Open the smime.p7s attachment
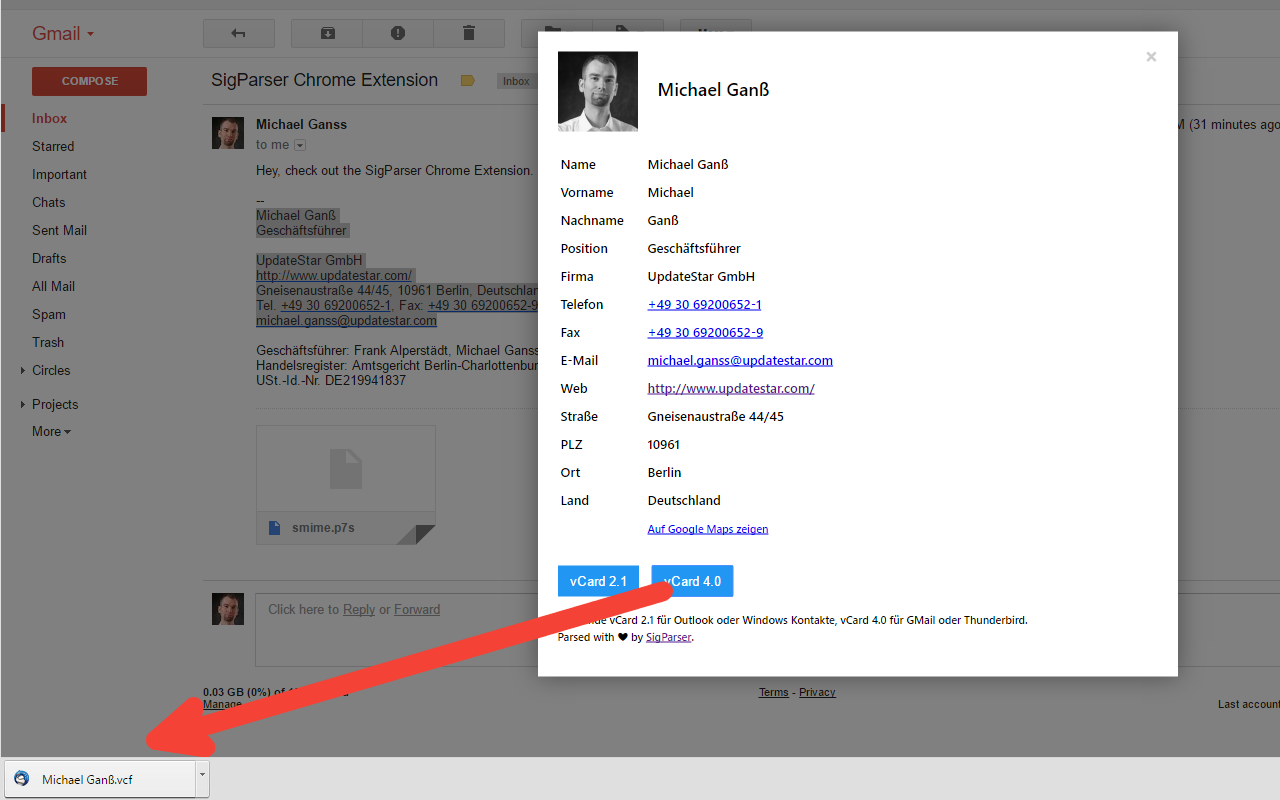Image resolution: width=1280 pixels, height=800 pixels. point(346,485)
